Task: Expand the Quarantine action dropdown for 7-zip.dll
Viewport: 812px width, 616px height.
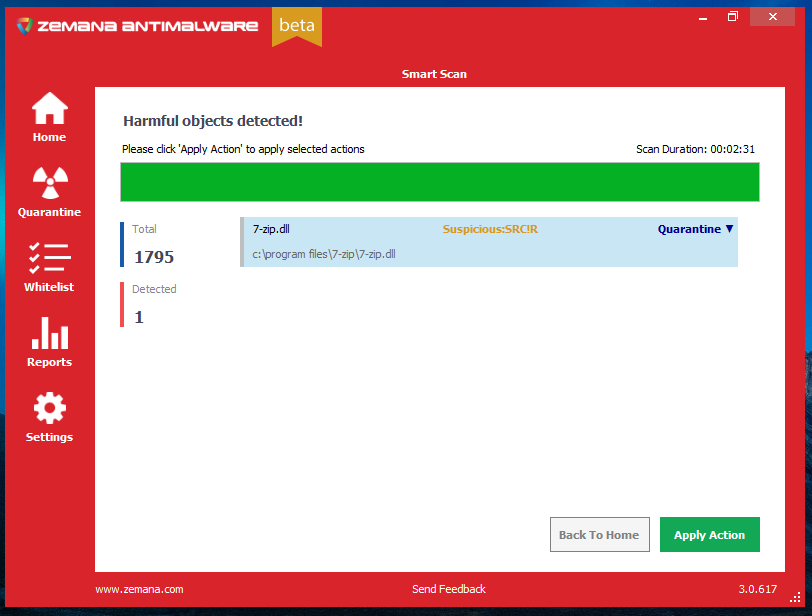Action: tap(695, 229)
